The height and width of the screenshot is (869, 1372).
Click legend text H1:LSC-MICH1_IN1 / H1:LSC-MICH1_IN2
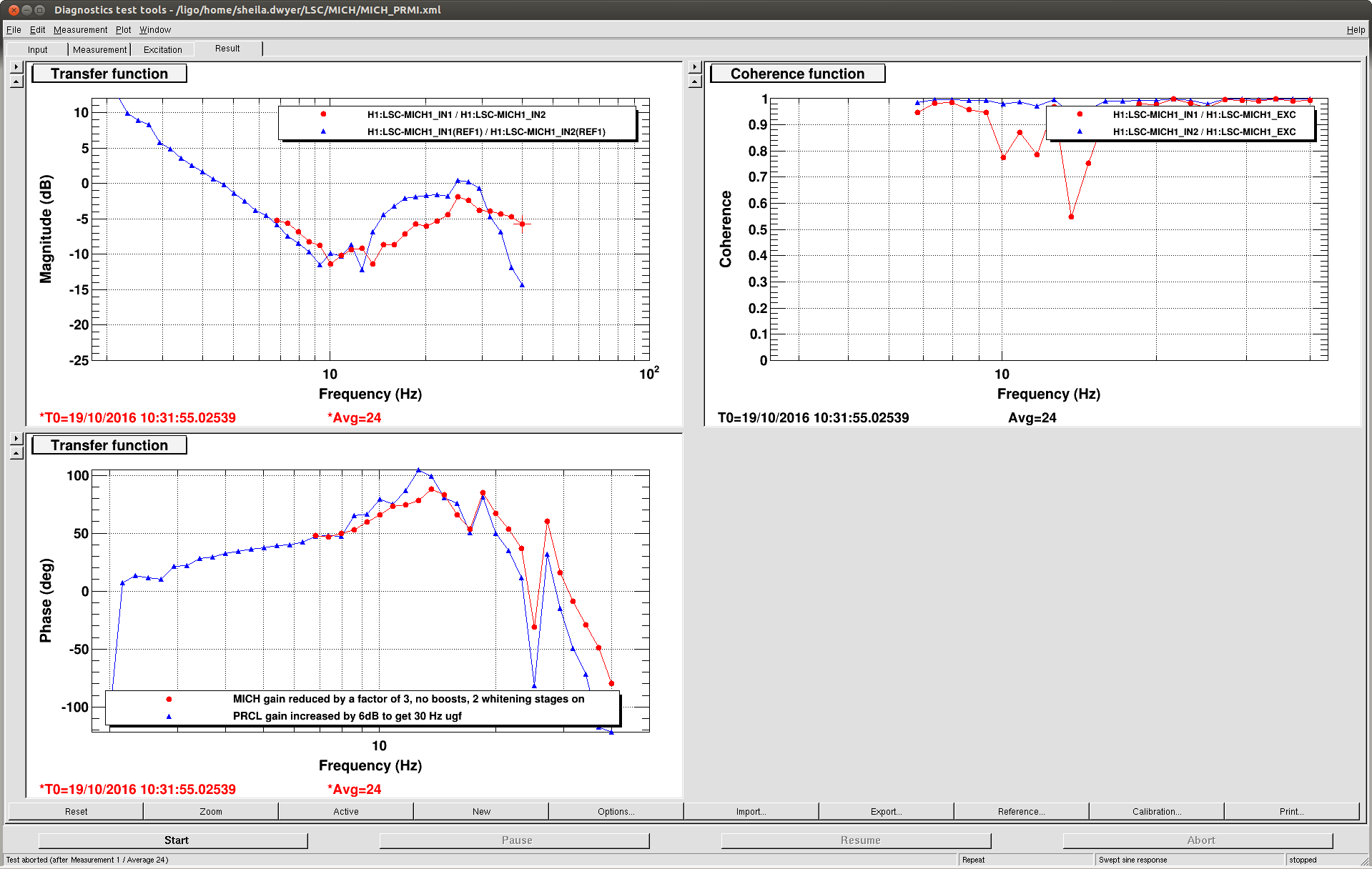pyautogui.click(x=456, y=114)
